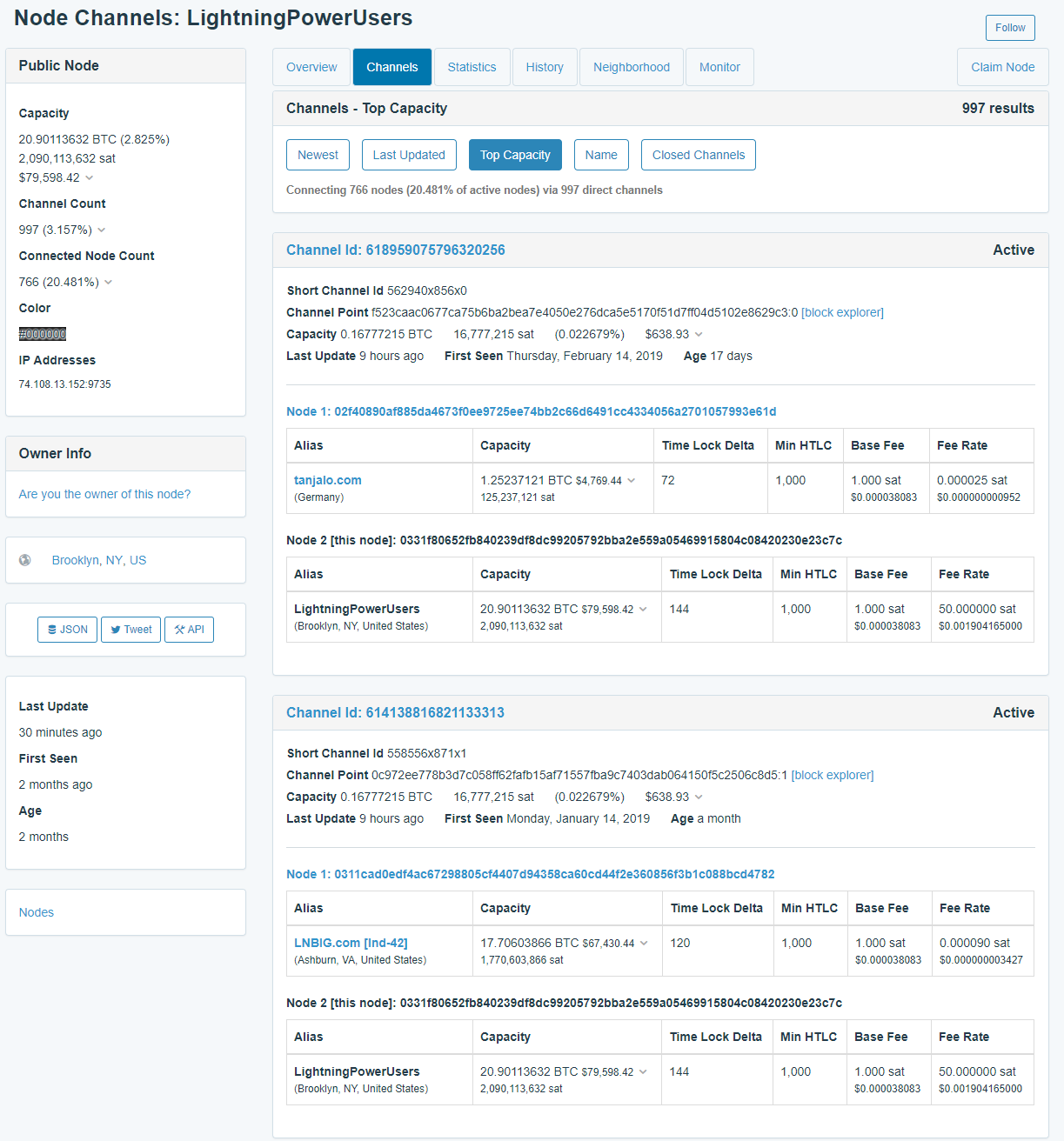Open the Statistics tab
The width and height of the screenshot is (1064, 1141).
coord(472,67)
